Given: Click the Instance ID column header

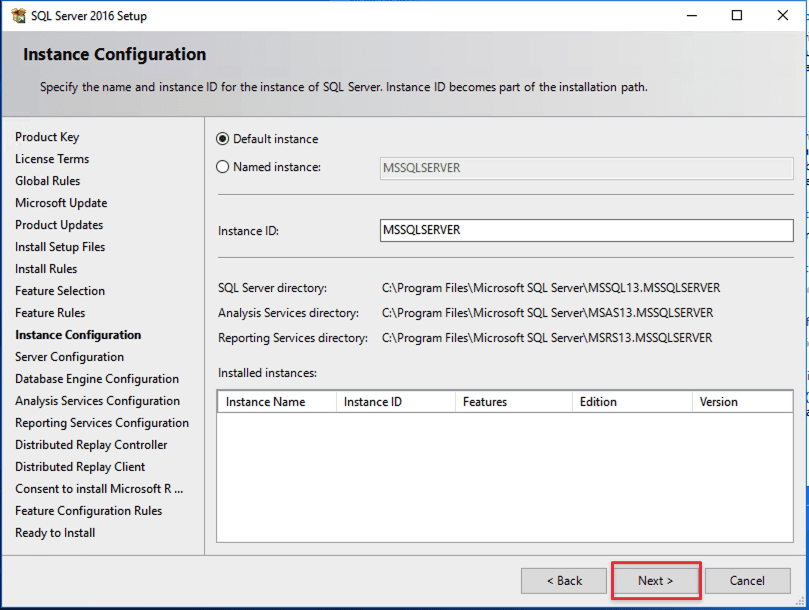Looking at the screenshot, I should pyautogui.click(x=394, y=402).
